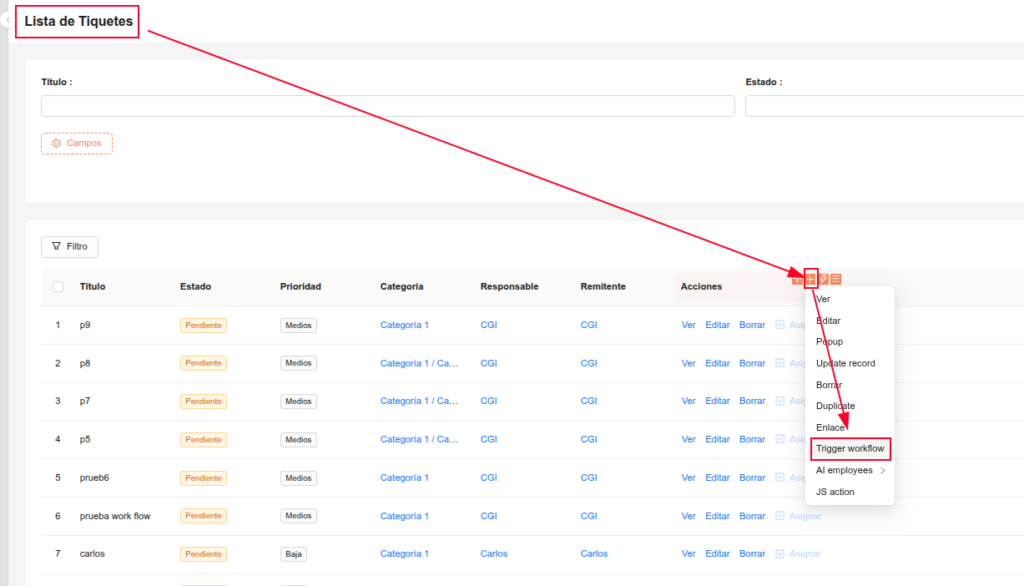The image size is (1024, 586).
Task: Click CGI Remitente link in p9 row
Action: coord(588,325)
